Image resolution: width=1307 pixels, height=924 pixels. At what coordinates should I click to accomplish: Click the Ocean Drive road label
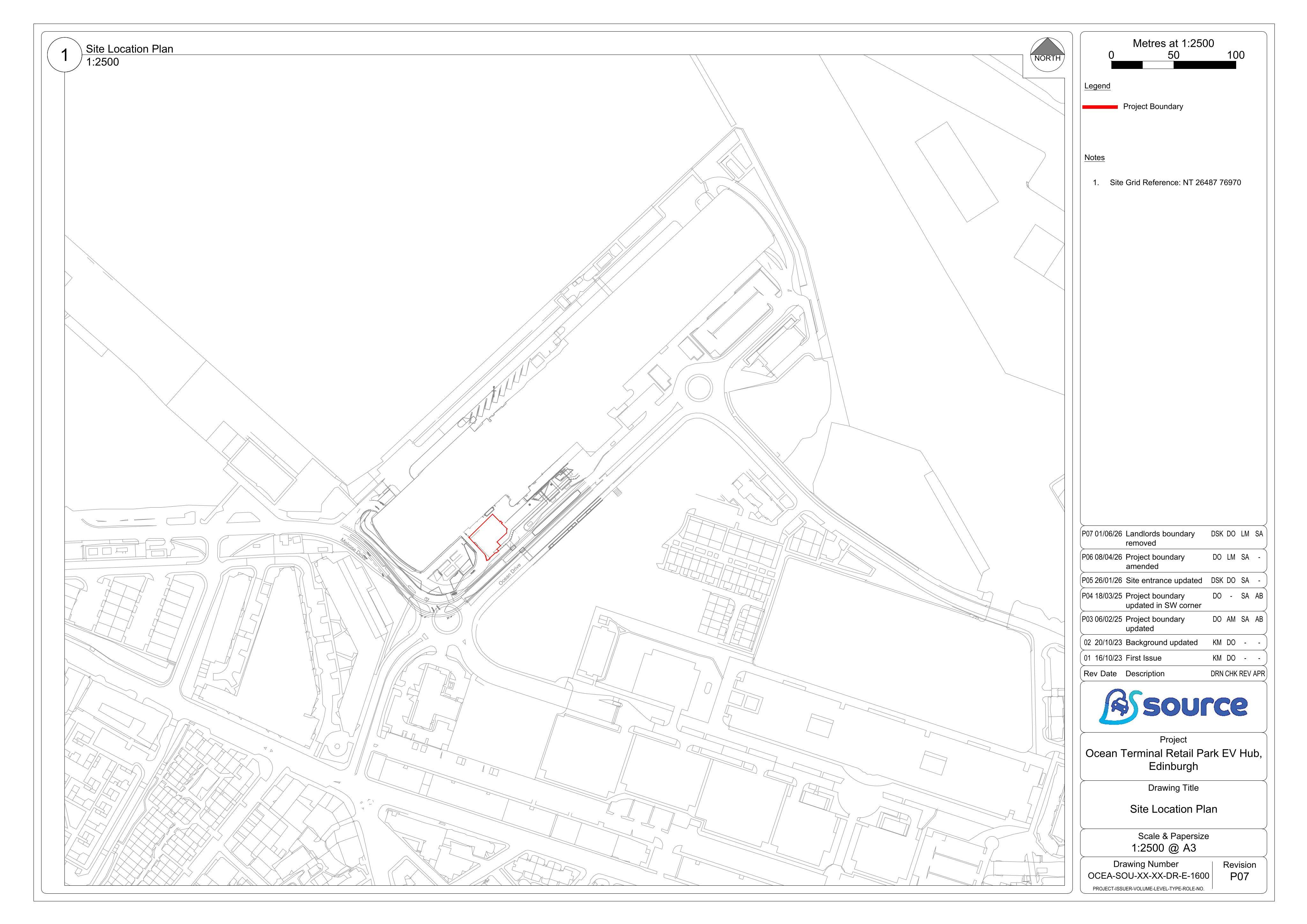(x=510, y=574)
